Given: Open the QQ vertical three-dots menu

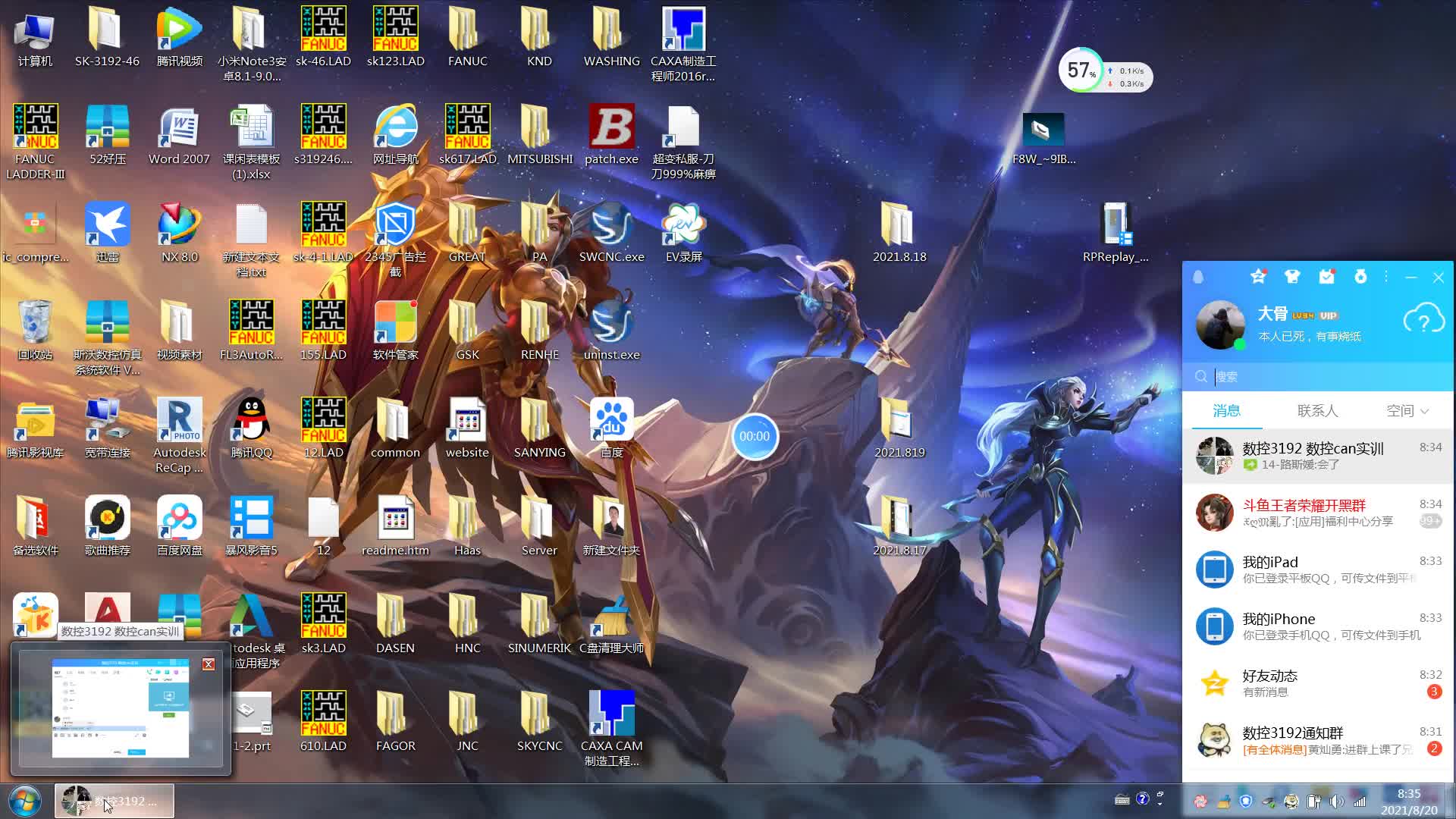Looking at the screenshot, I should (1386, 277).
